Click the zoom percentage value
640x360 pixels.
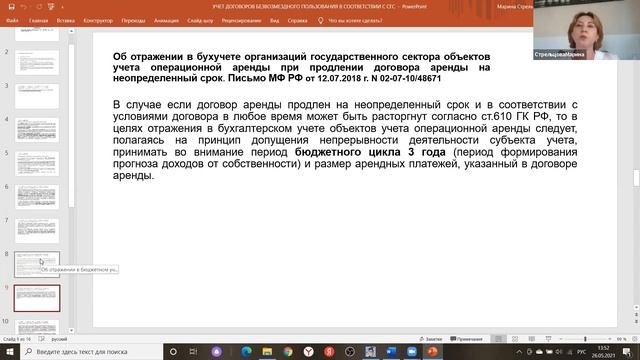tap(621, 339)
